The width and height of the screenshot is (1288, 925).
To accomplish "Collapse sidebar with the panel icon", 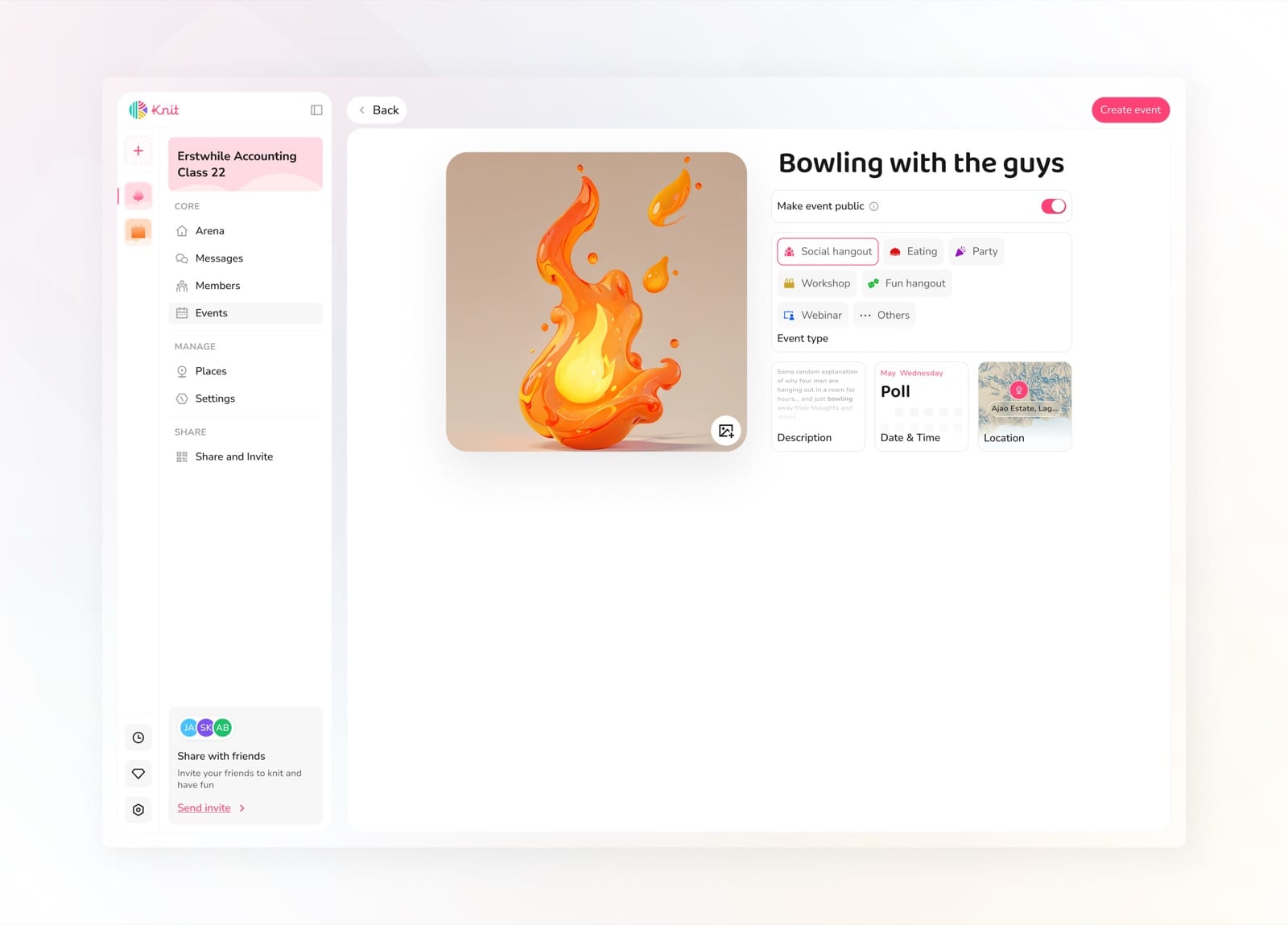I will (x=316, y=110).
